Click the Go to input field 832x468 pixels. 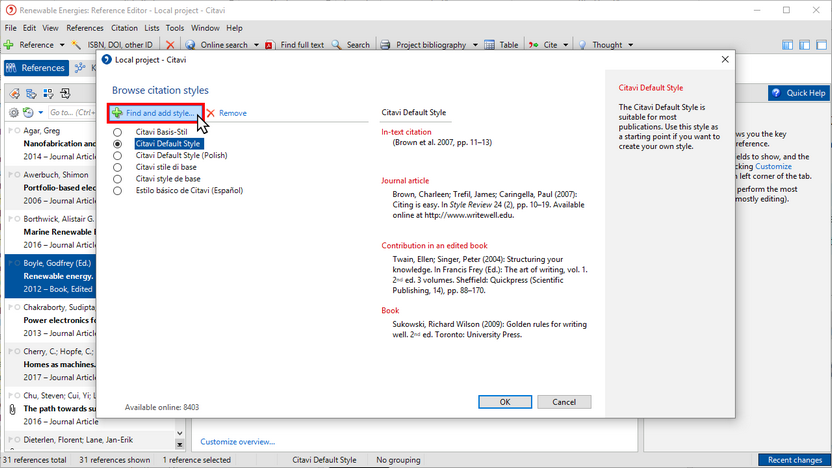tap(72, 112)
